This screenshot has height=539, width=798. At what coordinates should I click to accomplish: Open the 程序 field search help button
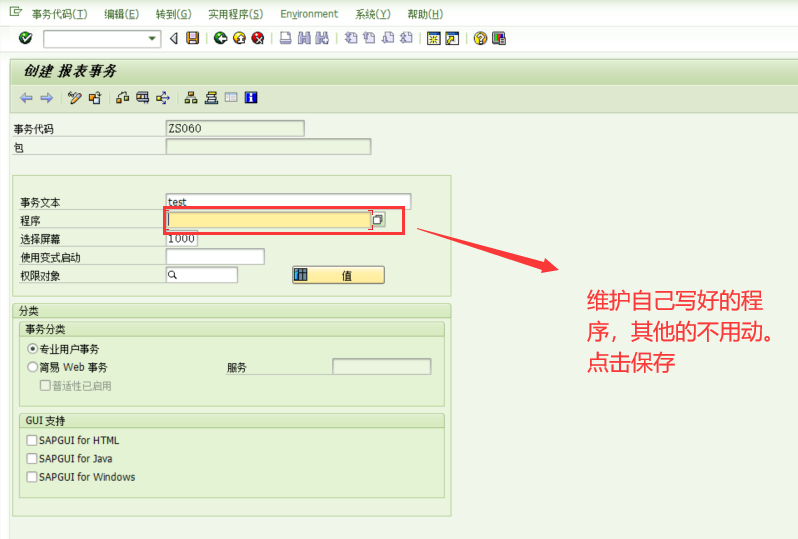378,220
